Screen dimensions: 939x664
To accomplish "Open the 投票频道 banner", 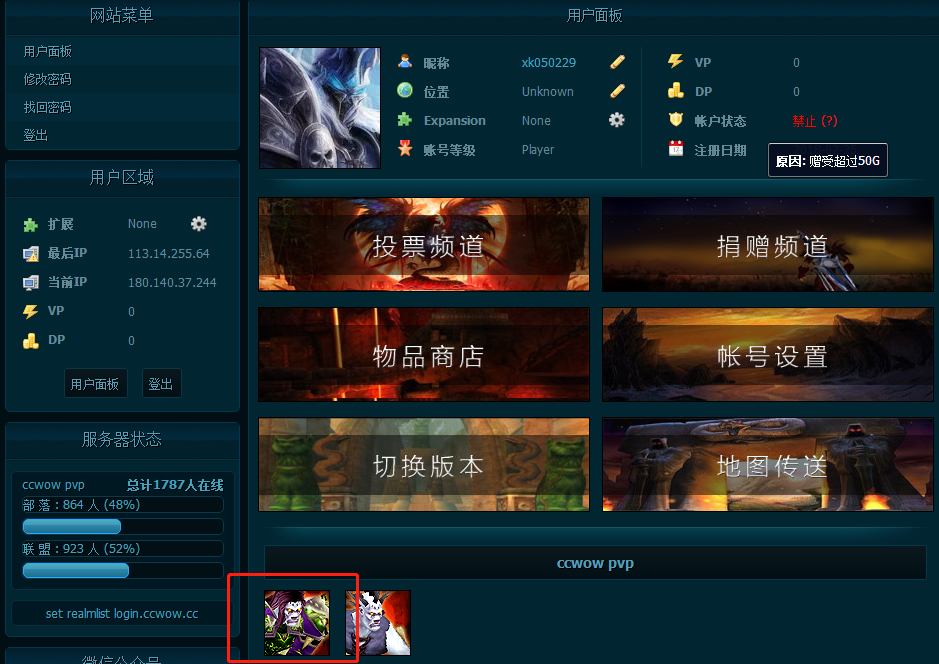I will pos(423,244).
